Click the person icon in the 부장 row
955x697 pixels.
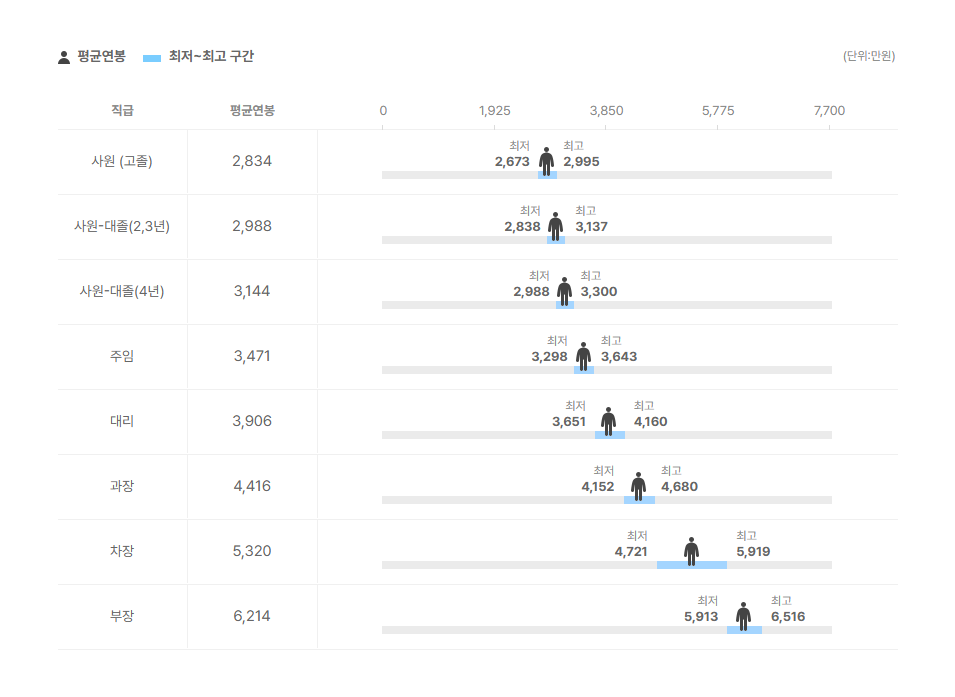(x=744, y=615)
